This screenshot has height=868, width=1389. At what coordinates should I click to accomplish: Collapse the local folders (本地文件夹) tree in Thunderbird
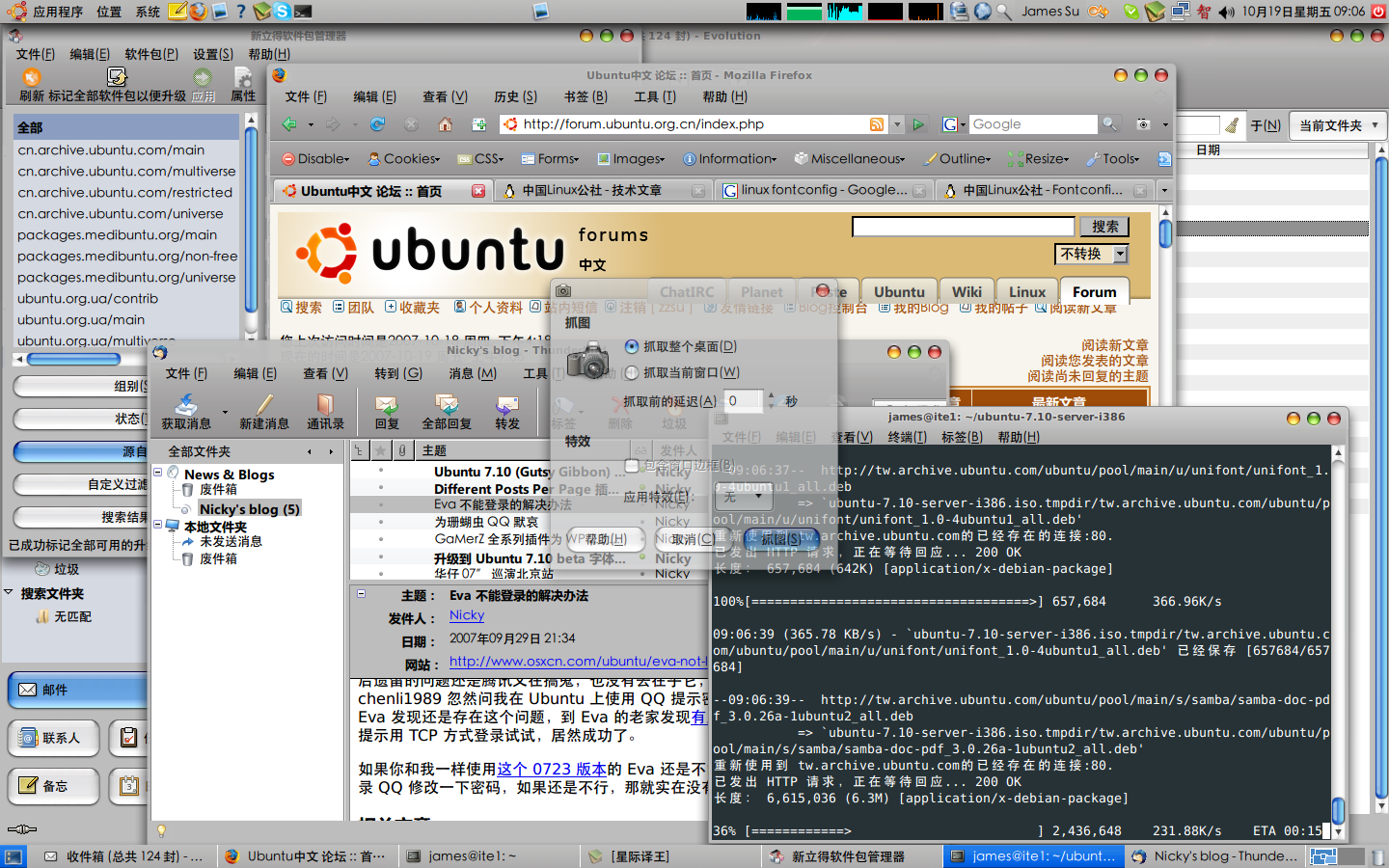[158, 526]
